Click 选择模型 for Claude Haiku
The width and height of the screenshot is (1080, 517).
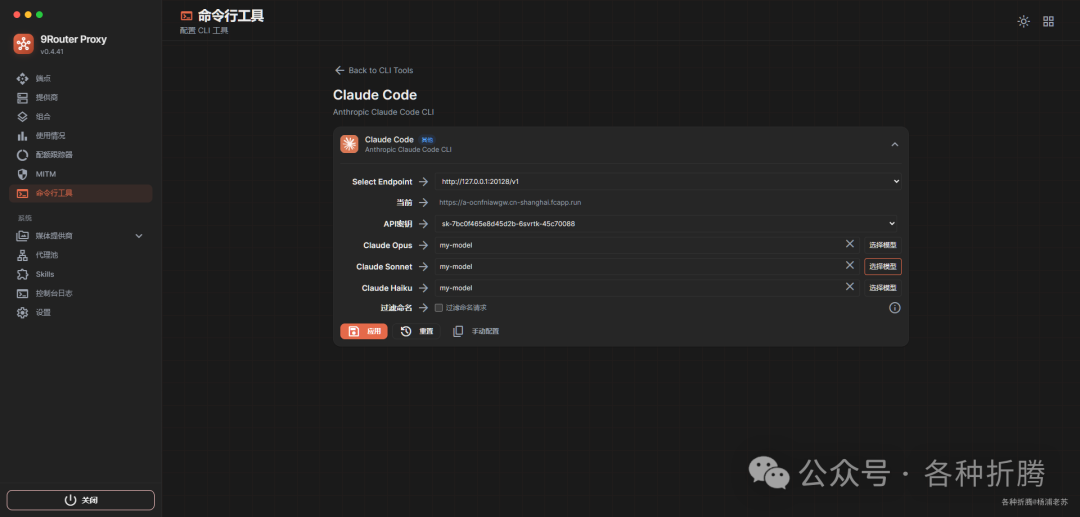click(883, 288)
